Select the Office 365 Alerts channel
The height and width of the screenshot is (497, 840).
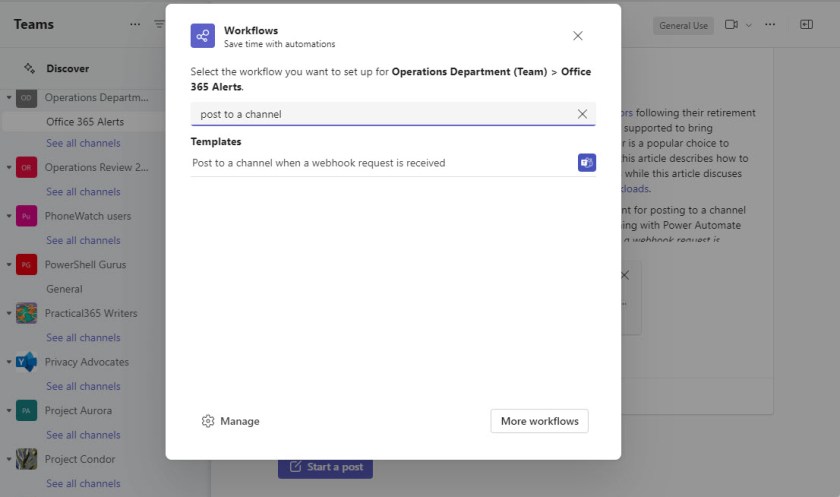85,122
